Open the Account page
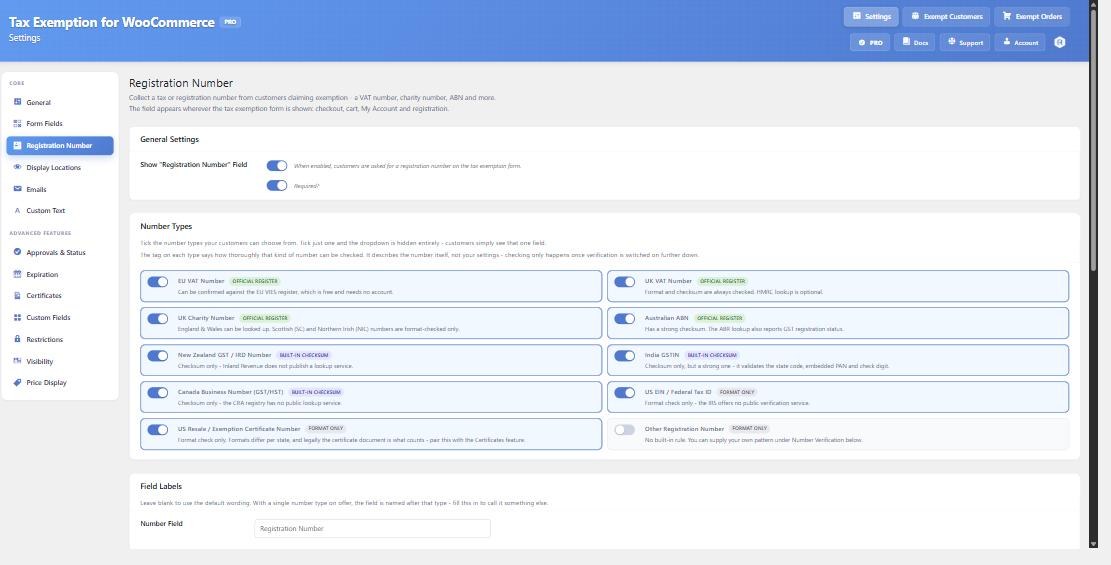1111x565 pixels. pos(1020,43)
